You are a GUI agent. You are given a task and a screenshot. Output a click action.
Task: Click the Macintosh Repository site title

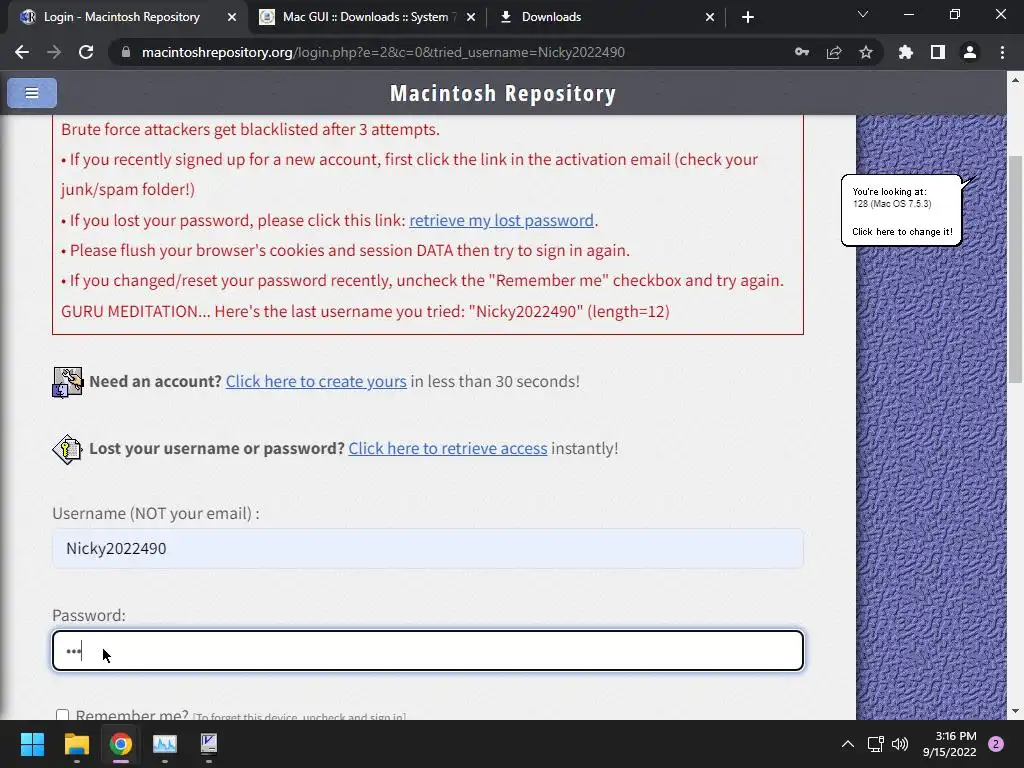(x=503, y=93)
